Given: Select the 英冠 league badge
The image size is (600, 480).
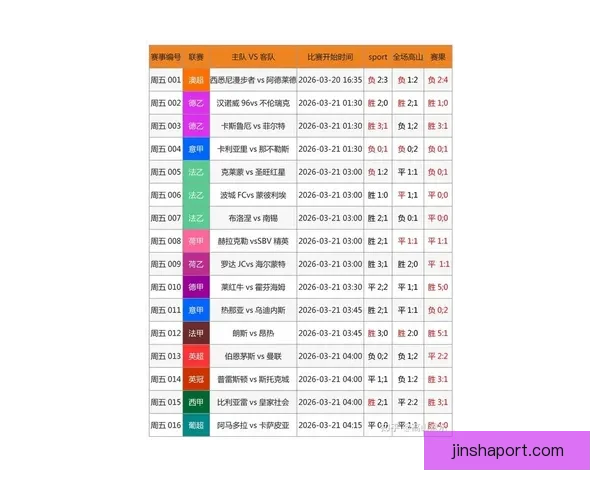Looking at the screenshot, I should point(196,379).
